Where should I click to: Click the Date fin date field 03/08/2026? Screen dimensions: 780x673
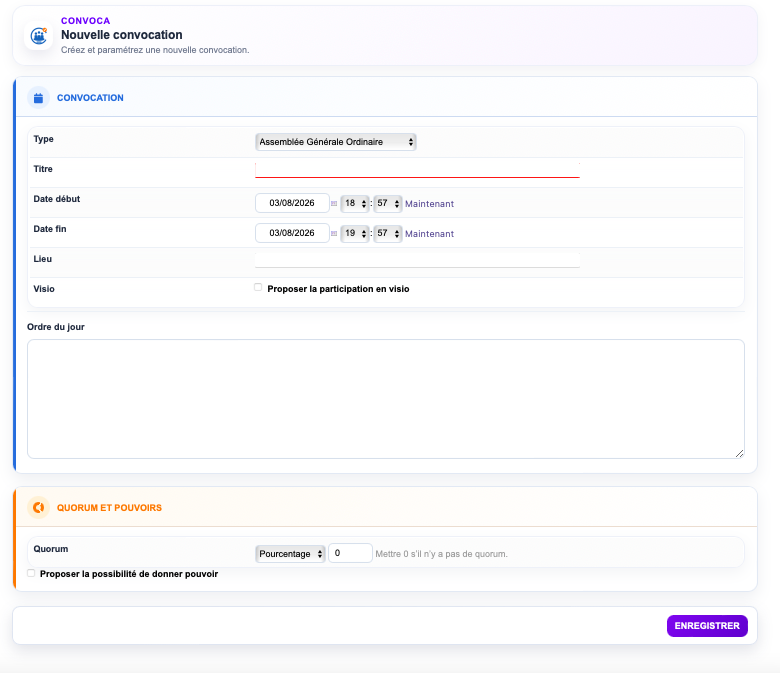tap(292, 233)
